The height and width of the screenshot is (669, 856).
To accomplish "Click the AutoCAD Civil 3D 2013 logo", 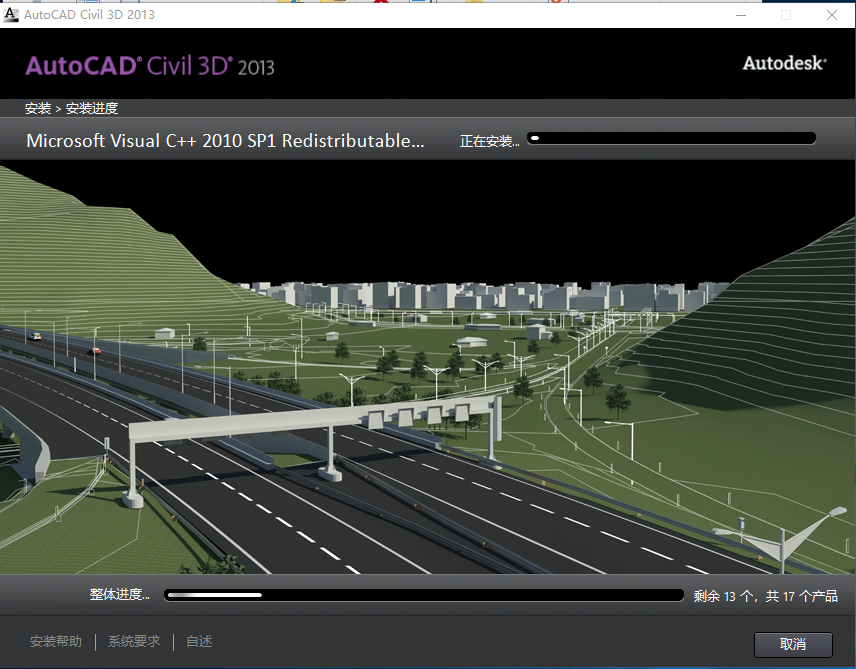I will 150,66.
